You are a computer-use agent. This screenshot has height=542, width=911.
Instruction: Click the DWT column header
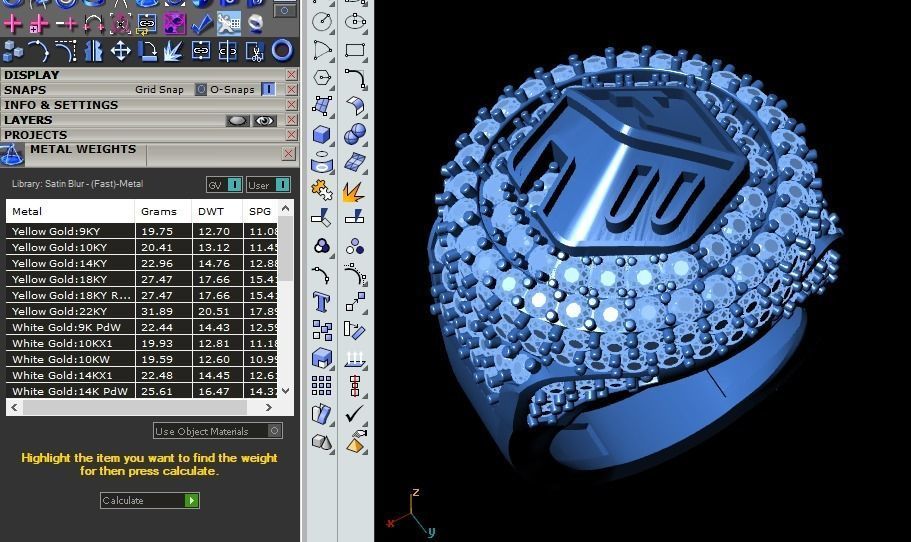pos(217,211)
